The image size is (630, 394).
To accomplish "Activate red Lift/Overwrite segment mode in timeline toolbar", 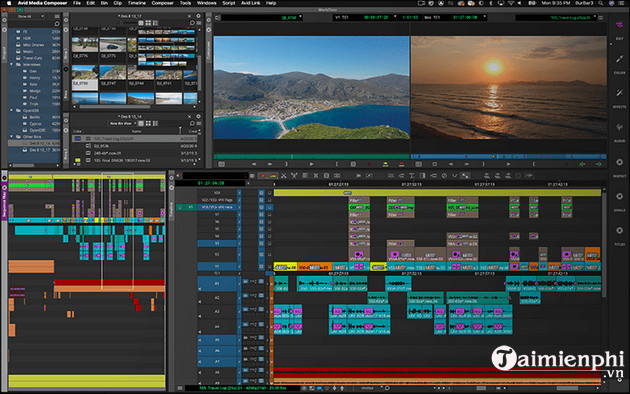I will pos(262,176).
